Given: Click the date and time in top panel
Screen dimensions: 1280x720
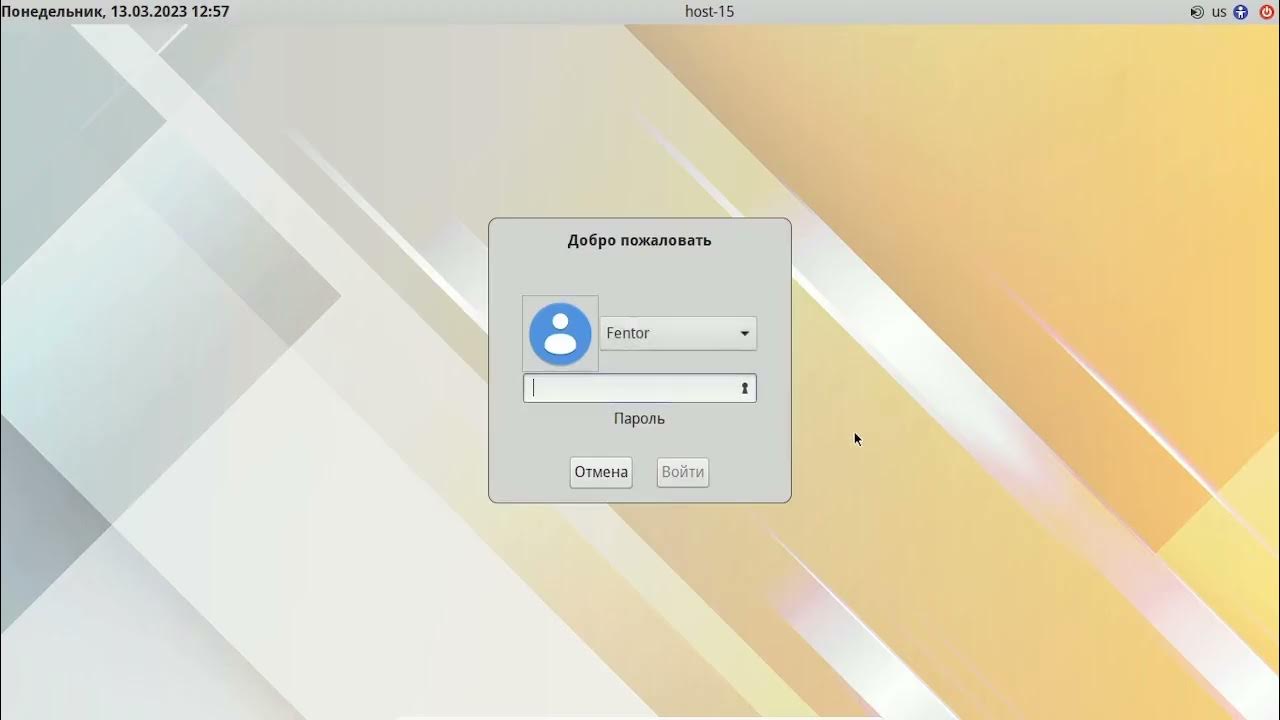Looking at the screenshot, I should coord(115,12).
